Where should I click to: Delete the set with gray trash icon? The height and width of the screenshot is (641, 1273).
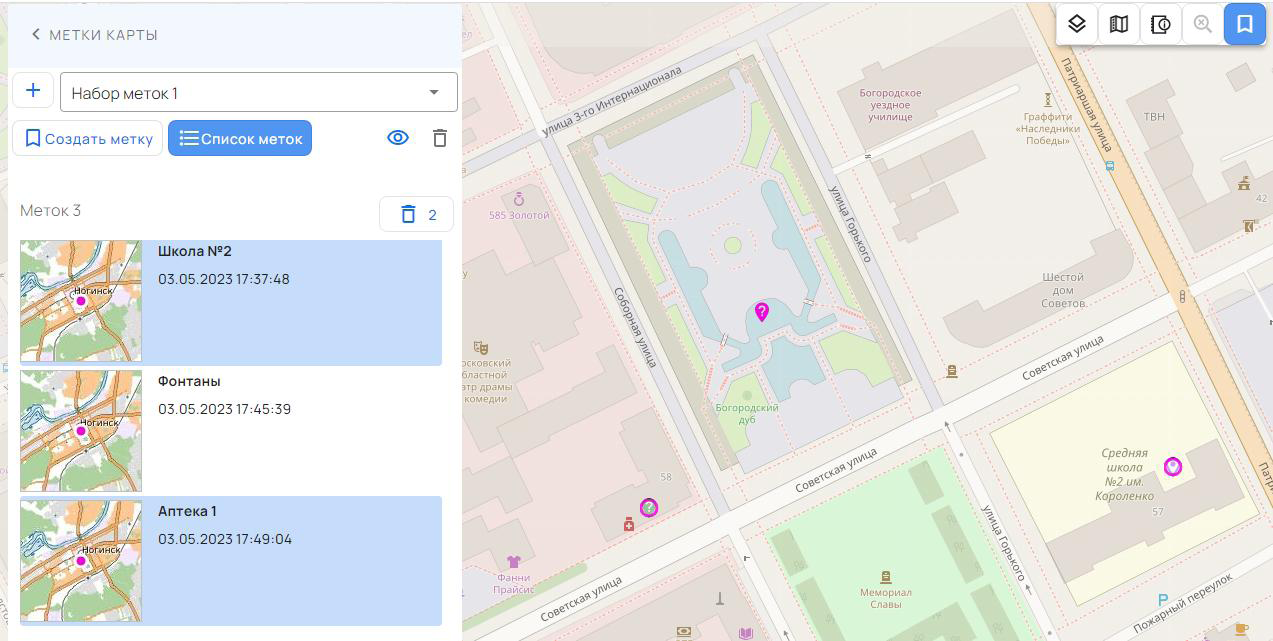click(440, 138)
